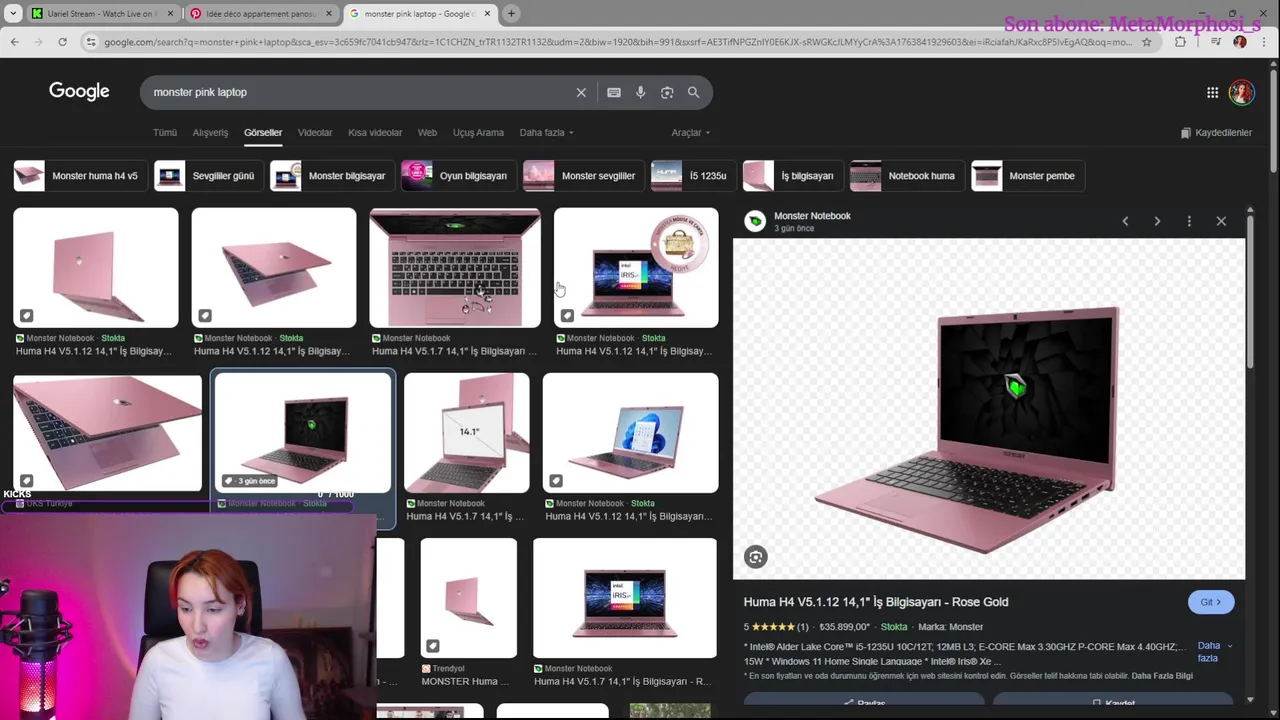Switch to the Videolar tab
The image size is (1280, 720).
pos(314,132)
